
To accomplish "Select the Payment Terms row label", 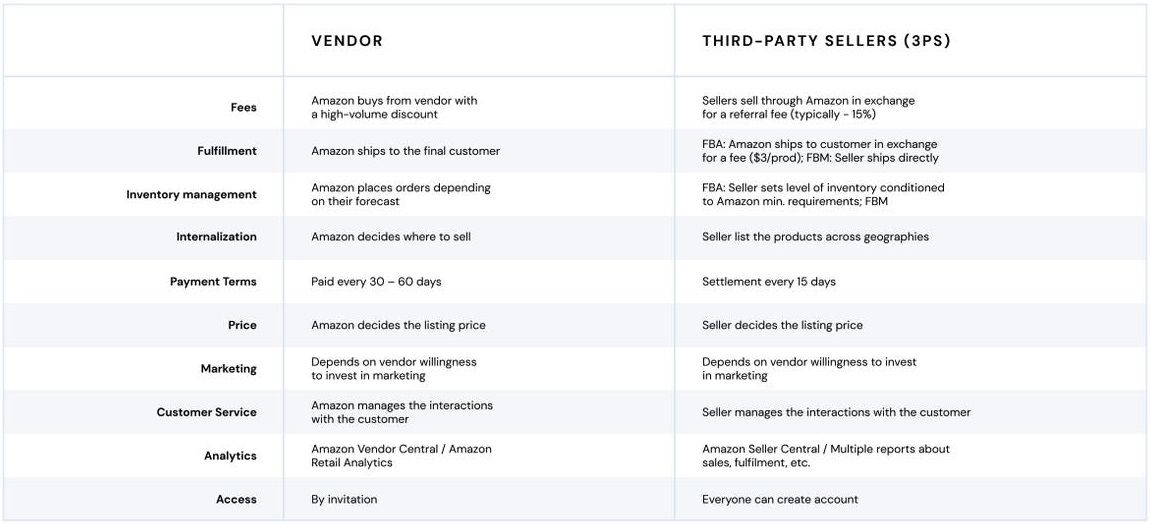I will [x=213, y=282].
